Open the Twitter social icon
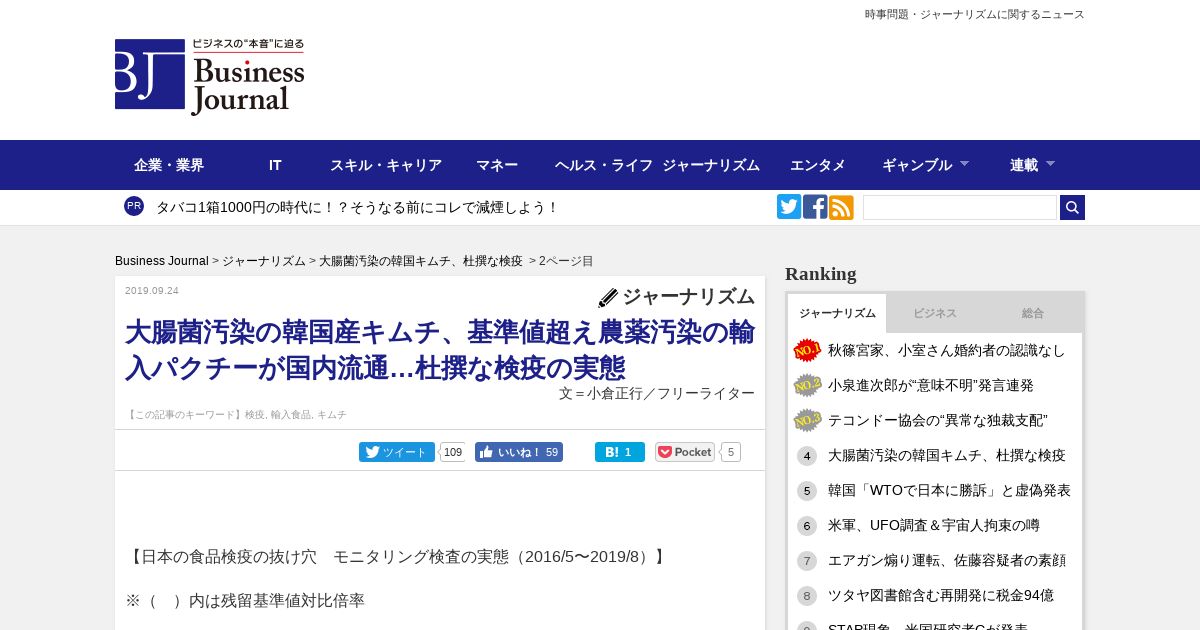 789,207
